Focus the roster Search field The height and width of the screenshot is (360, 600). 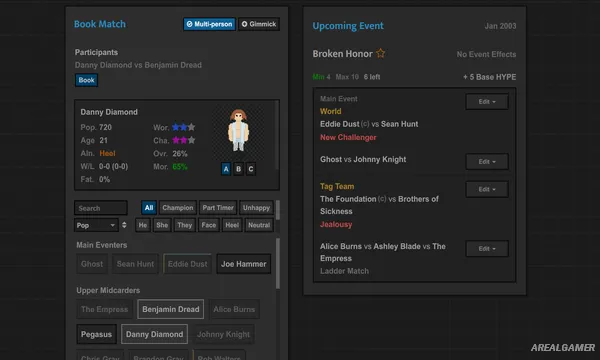101,208
